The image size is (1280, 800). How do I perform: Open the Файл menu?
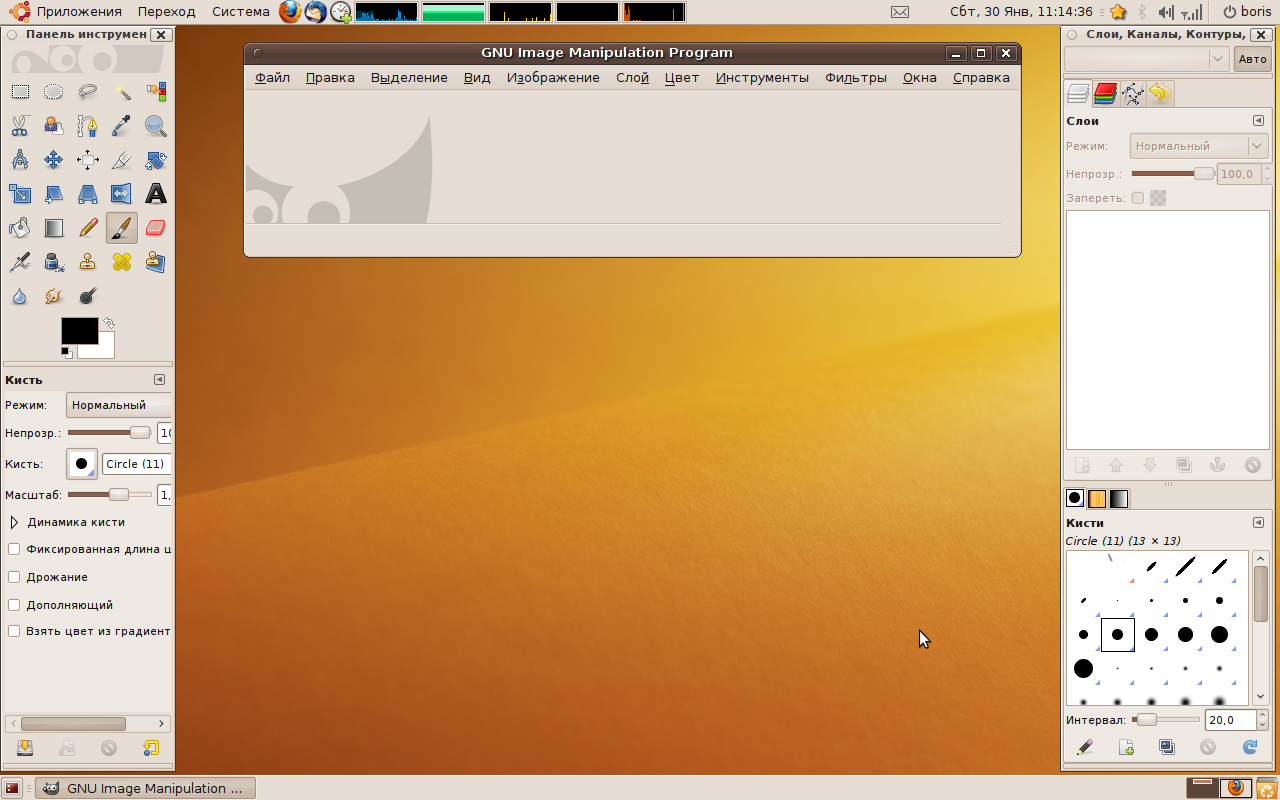[272, 78]
